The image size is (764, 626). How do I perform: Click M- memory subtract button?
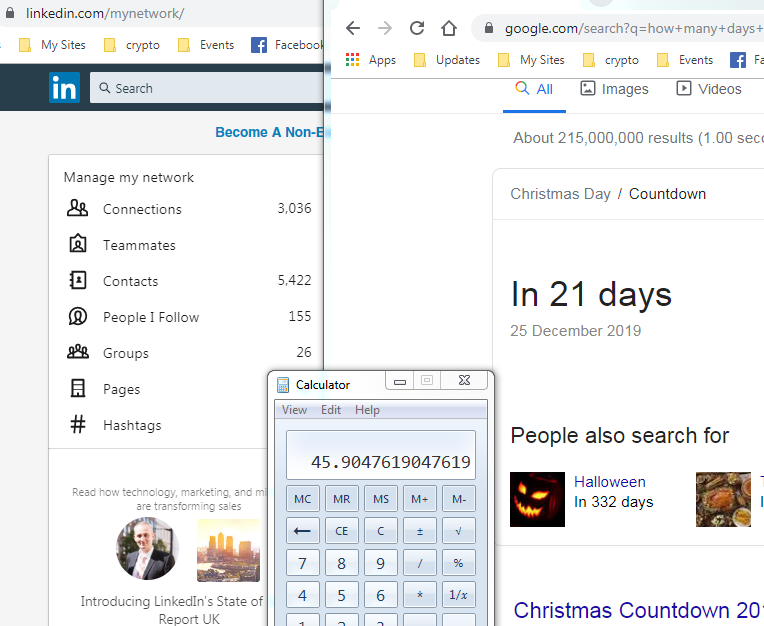click(x=458, y=499)
